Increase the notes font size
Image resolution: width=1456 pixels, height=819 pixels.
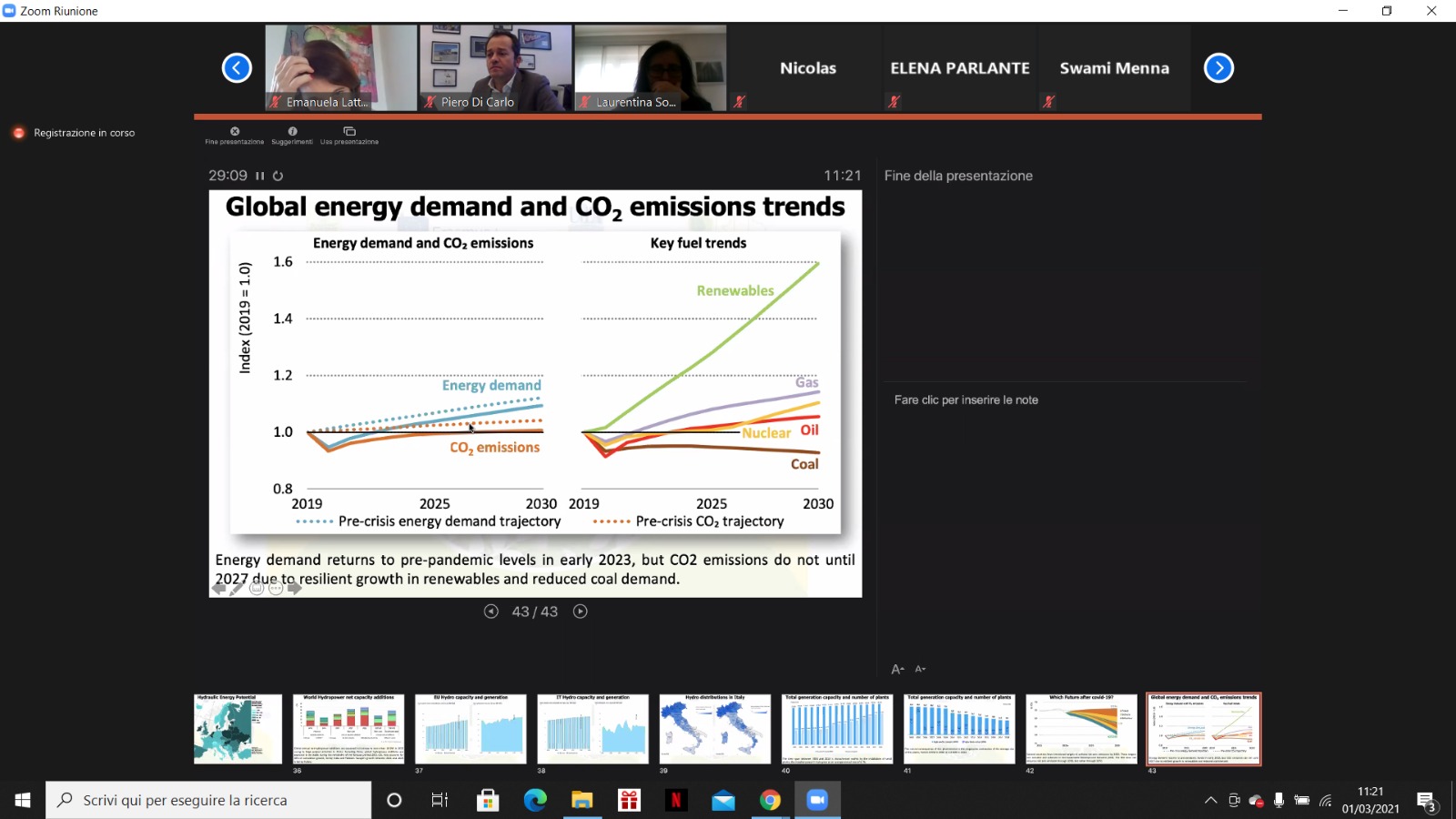(x=897, y=669)
